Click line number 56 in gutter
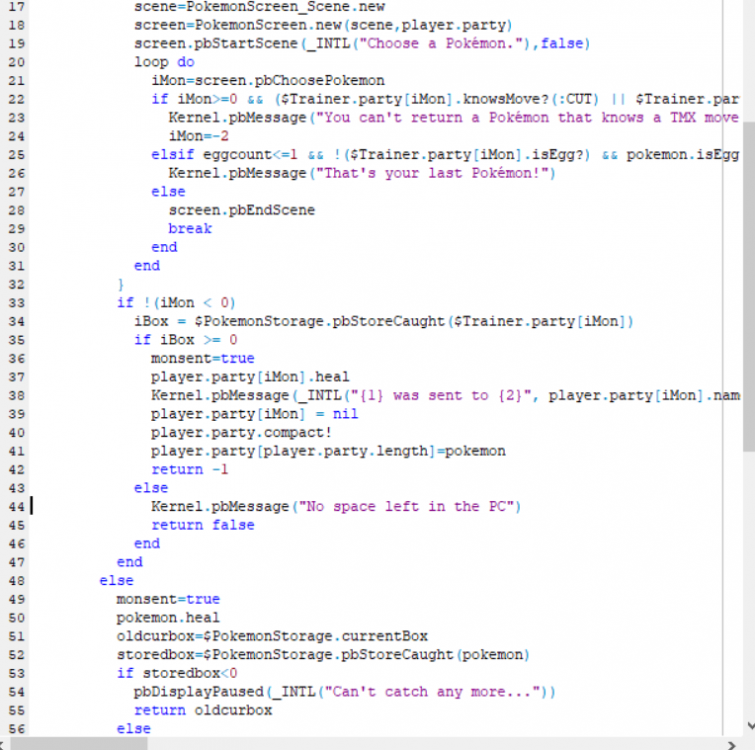This screenshot has height=750, width=755. coord(16,729)
